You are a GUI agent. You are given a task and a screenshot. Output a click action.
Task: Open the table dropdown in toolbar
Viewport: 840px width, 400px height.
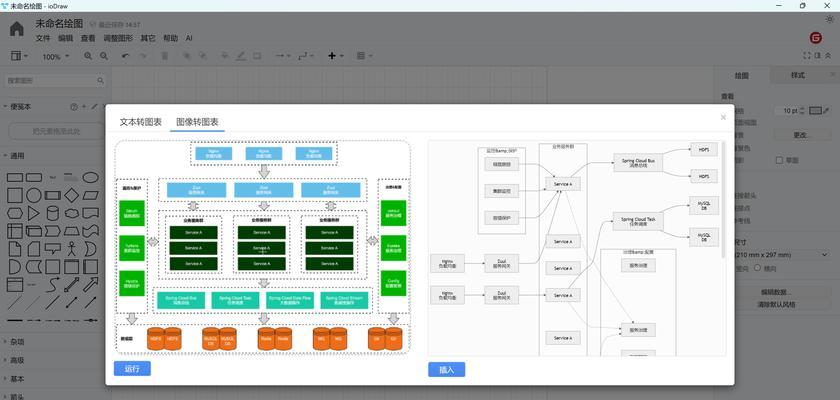364,56
